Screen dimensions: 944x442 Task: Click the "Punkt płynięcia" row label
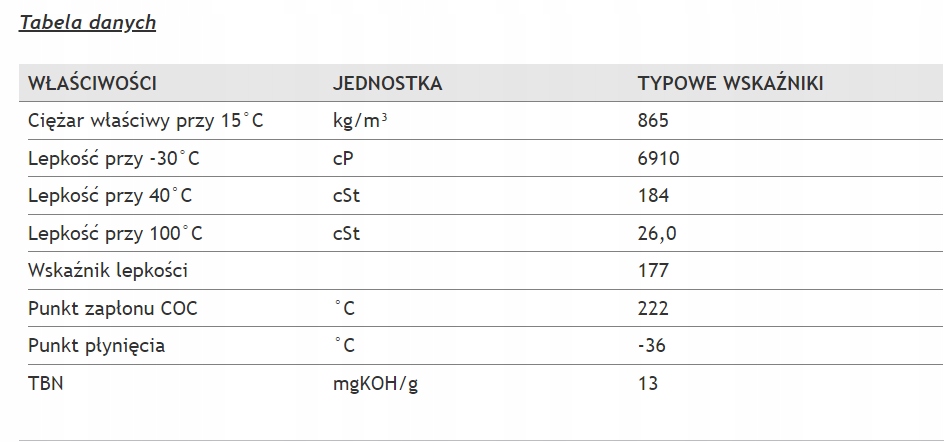pos(97,346)
